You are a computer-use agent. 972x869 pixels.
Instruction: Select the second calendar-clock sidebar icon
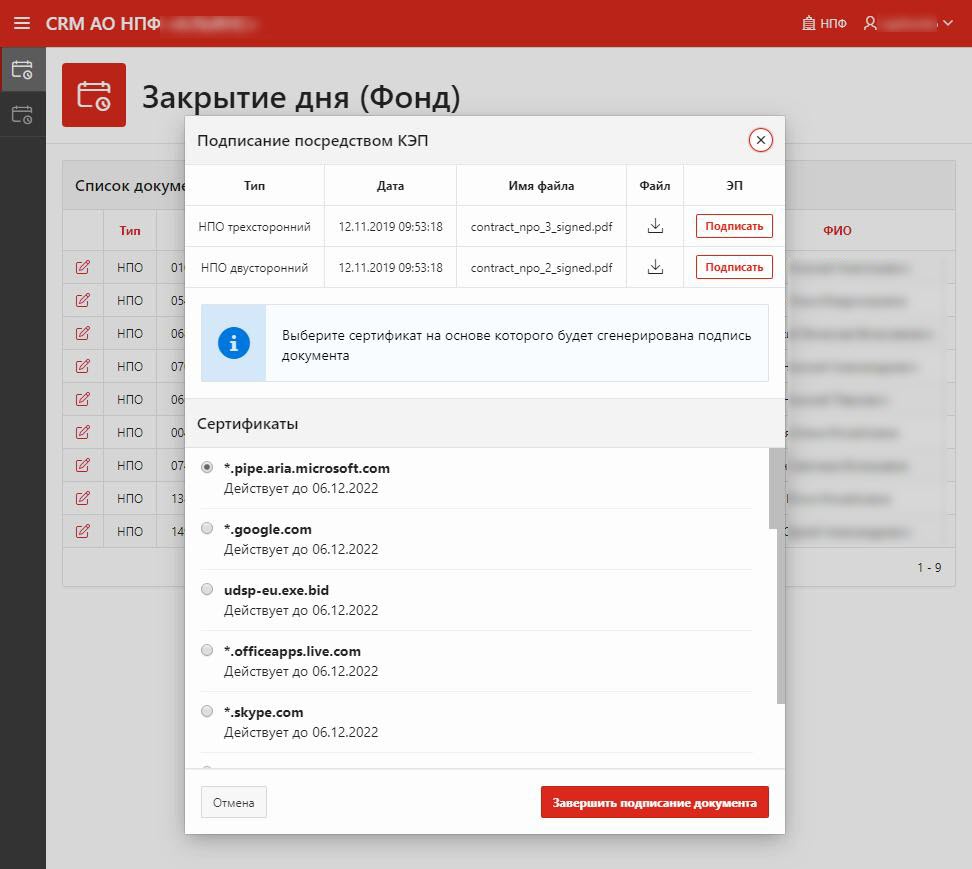click(x=22, y=115)
